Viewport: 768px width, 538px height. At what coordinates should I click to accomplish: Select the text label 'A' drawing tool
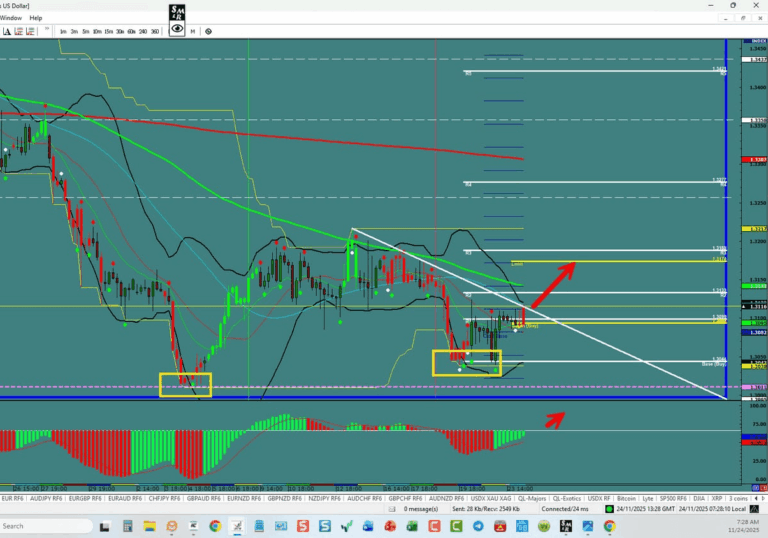coord(7,31)
